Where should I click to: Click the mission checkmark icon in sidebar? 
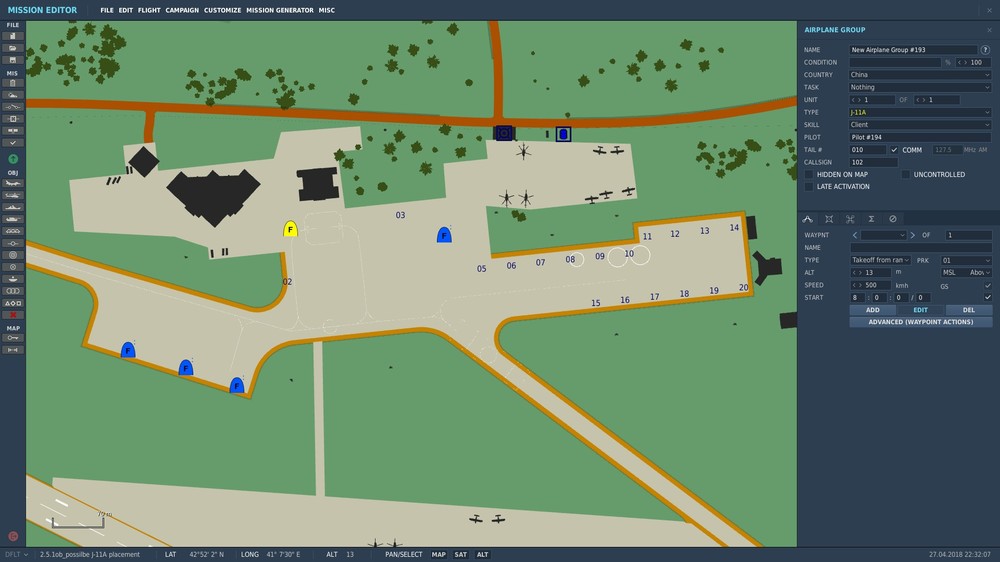coord(12,143)
